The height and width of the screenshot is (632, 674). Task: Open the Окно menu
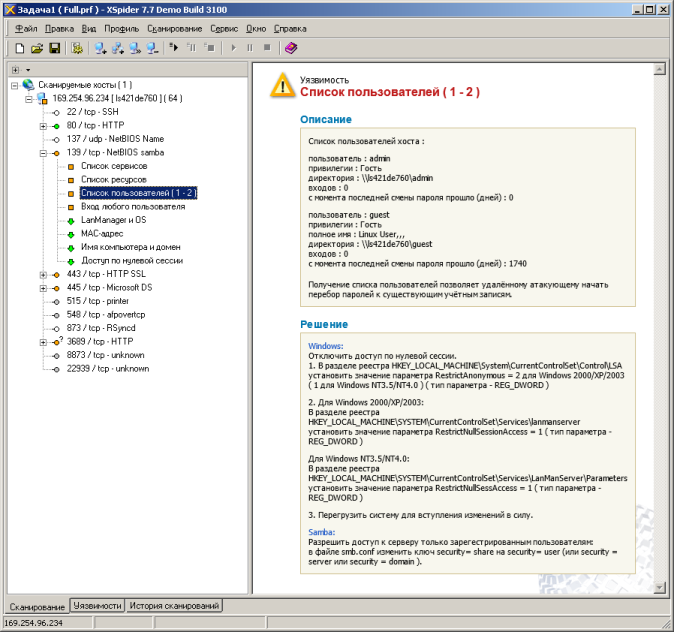click(256, 29)
